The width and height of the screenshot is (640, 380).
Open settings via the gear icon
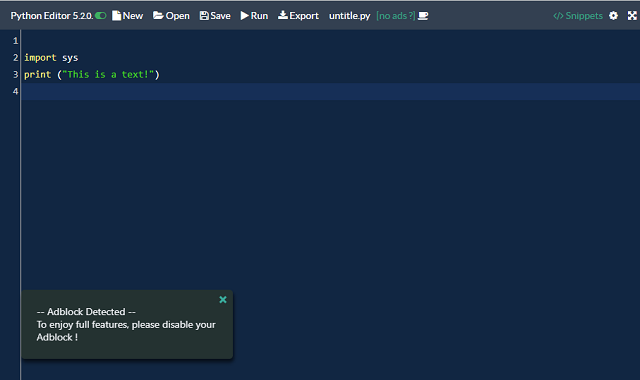(x=613, y=16)
